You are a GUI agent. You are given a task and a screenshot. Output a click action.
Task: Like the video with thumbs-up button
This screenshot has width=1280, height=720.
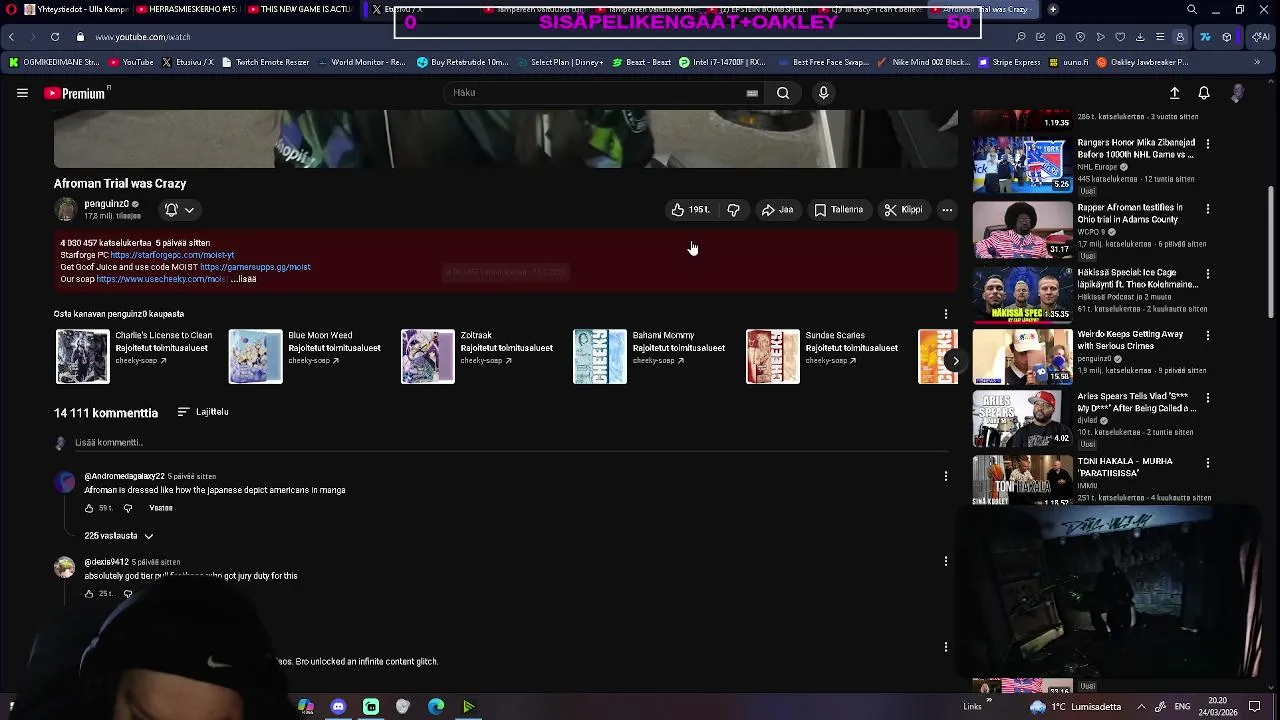coord(690,210)
